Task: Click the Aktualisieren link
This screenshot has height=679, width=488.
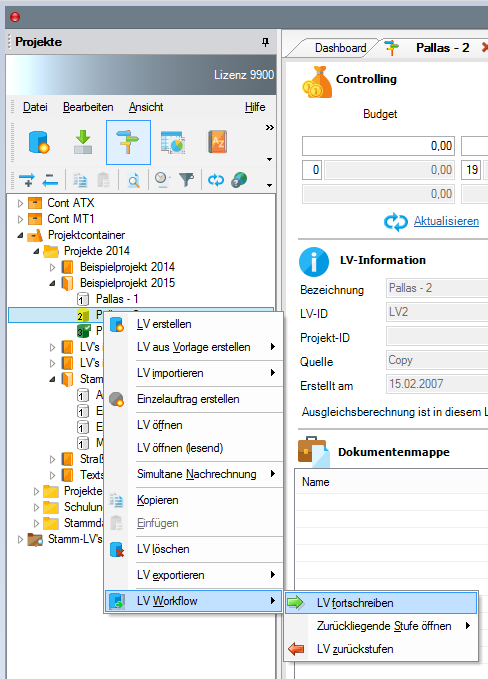Action: pos(446,221)
